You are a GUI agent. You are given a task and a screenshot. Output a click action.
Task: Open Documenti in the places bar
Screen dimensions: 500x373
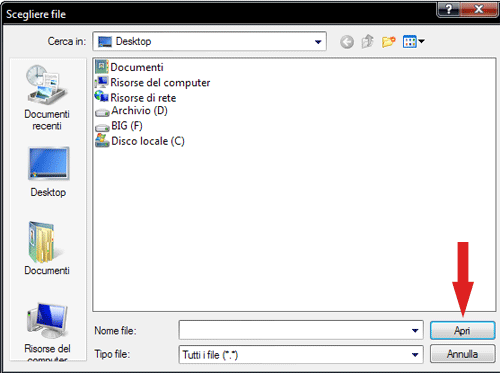[x=47, y=248]
